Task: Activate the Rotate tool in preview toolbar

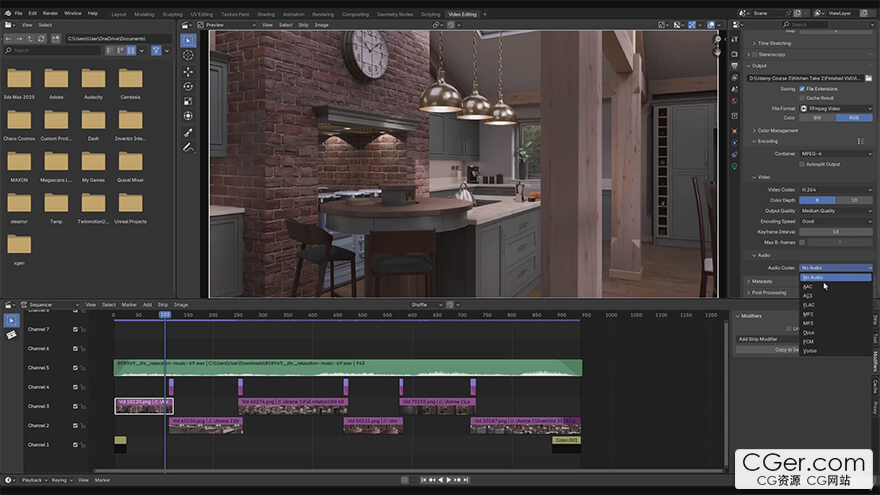Action: tap(188, 86)
